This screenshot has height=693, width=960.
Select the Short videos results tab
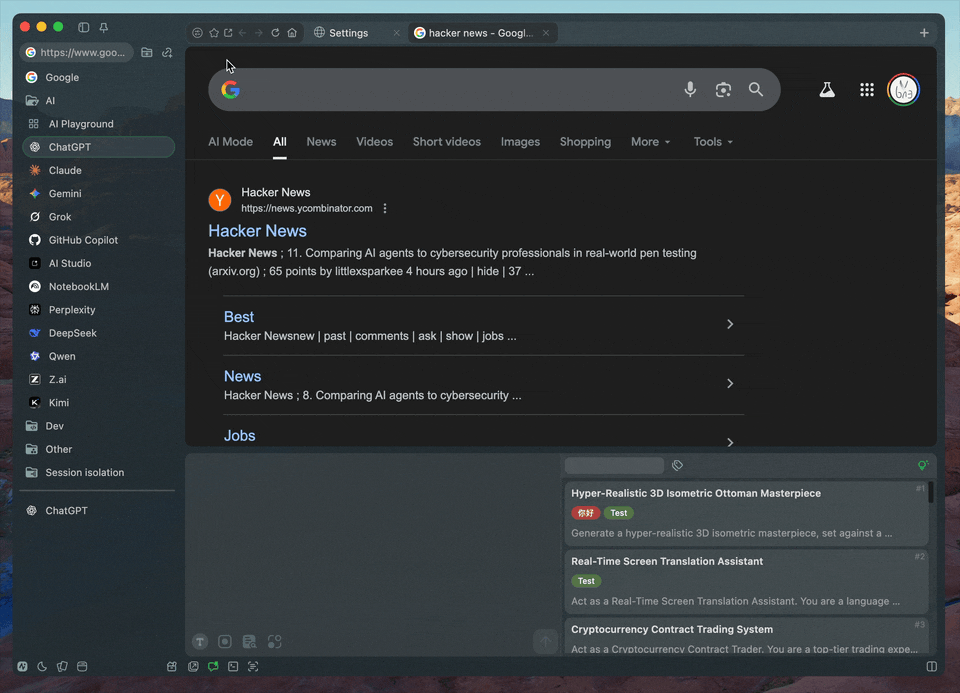click(447, 142)
